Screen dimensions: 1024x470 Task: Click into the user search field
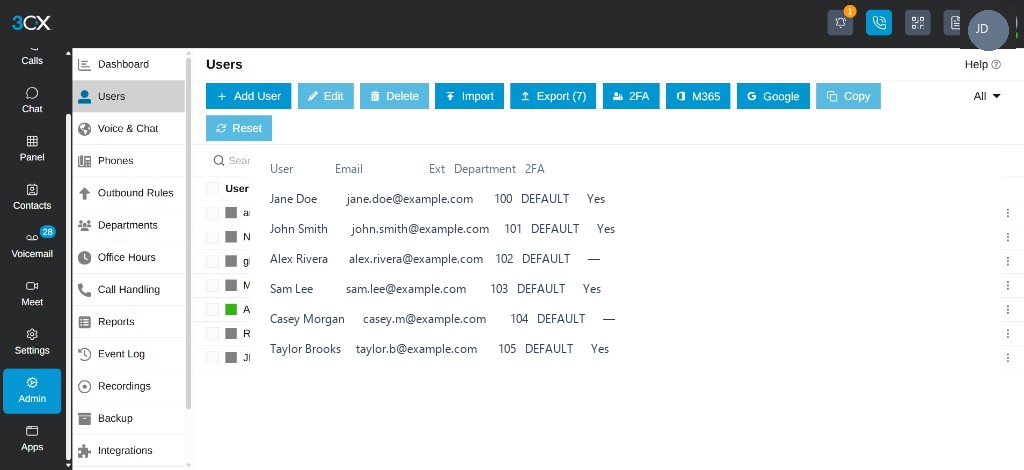[232, 161]
